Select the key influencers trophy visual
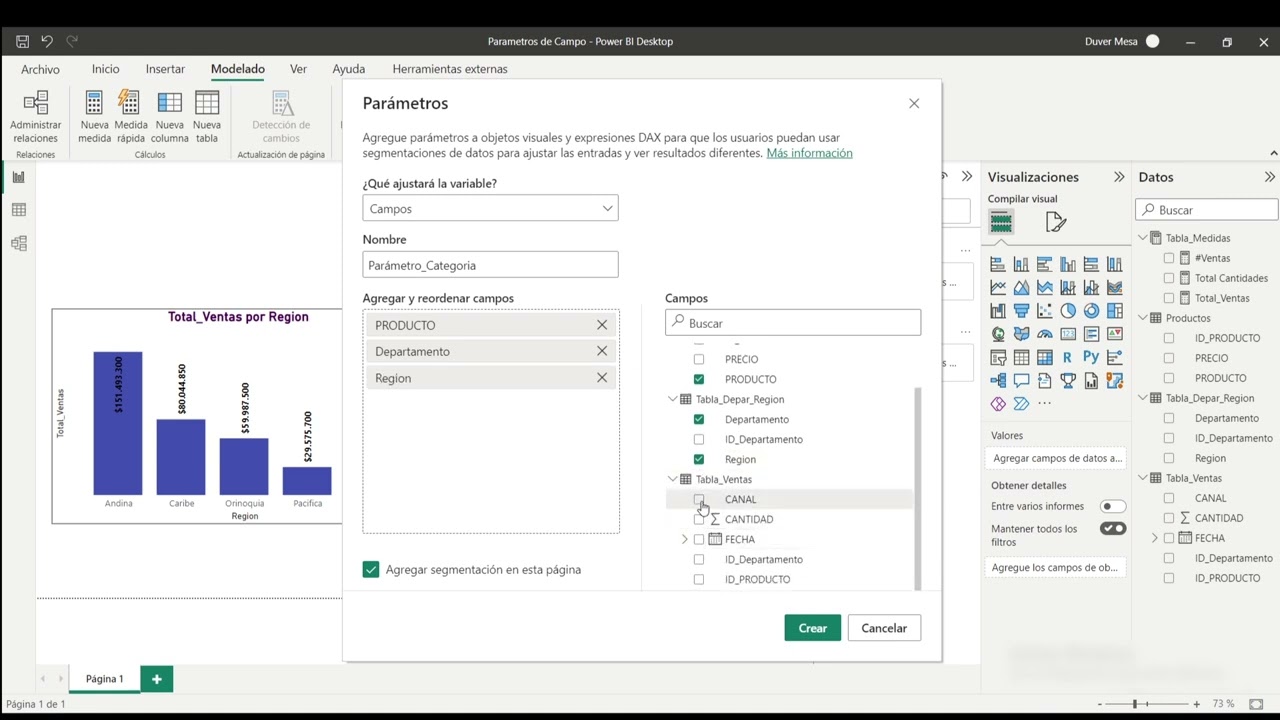The image size is (1280, 720). 1068,380
